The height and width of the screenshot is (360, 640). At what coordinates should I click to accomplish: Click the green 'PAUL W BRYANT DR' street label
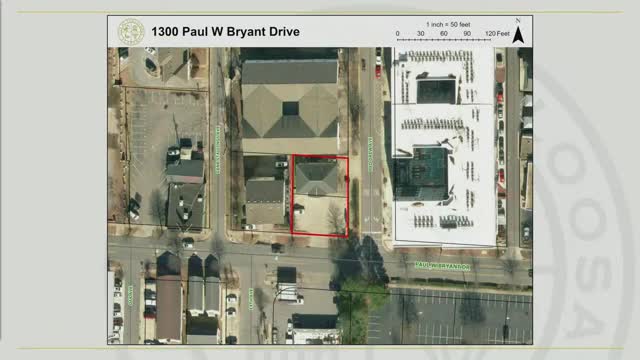click(442, 267)
